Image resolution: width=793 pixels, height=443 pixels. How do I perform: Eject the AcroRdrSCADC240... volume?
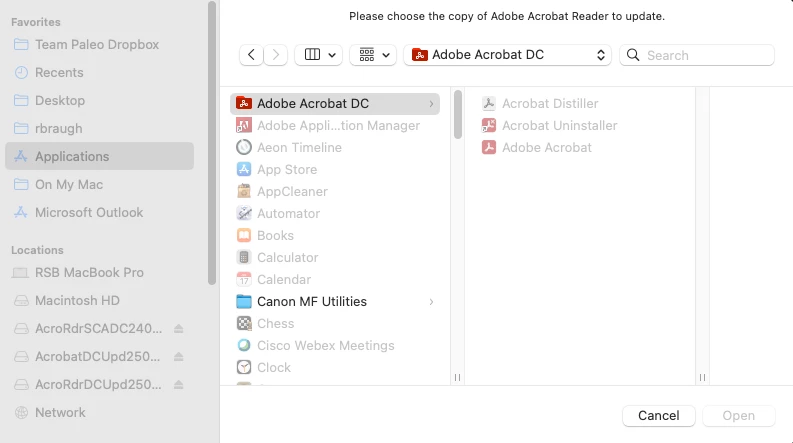(179, 329)
